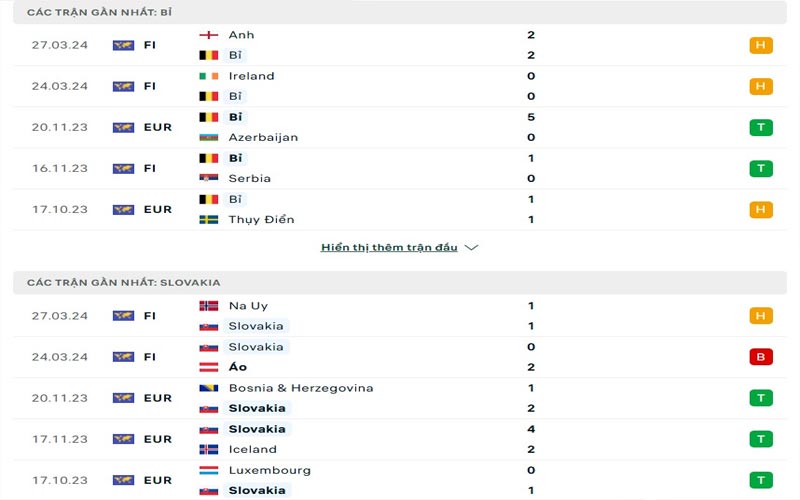The height and width of the screenshot is (500, 800).
Task: Click the world competition icon for 27.03.24 Na Uy match
Action: (123, 316)
